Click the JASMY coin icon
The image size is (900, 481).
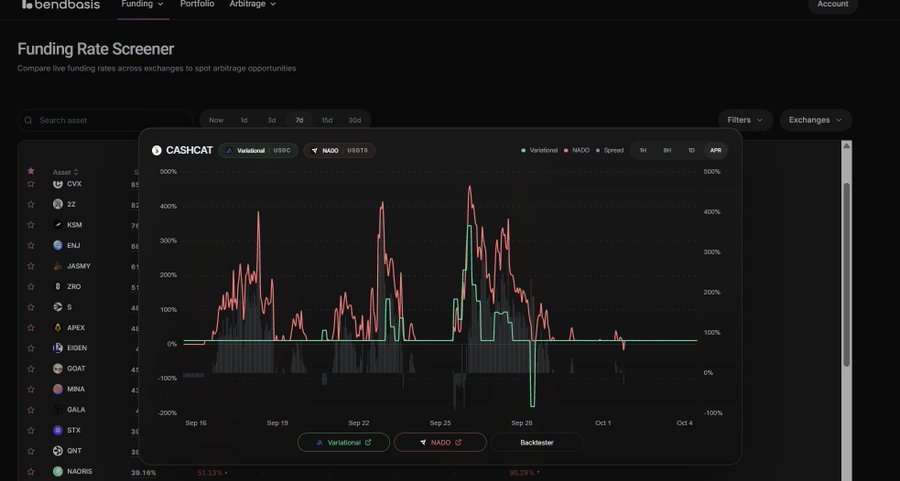pos(57,266)
